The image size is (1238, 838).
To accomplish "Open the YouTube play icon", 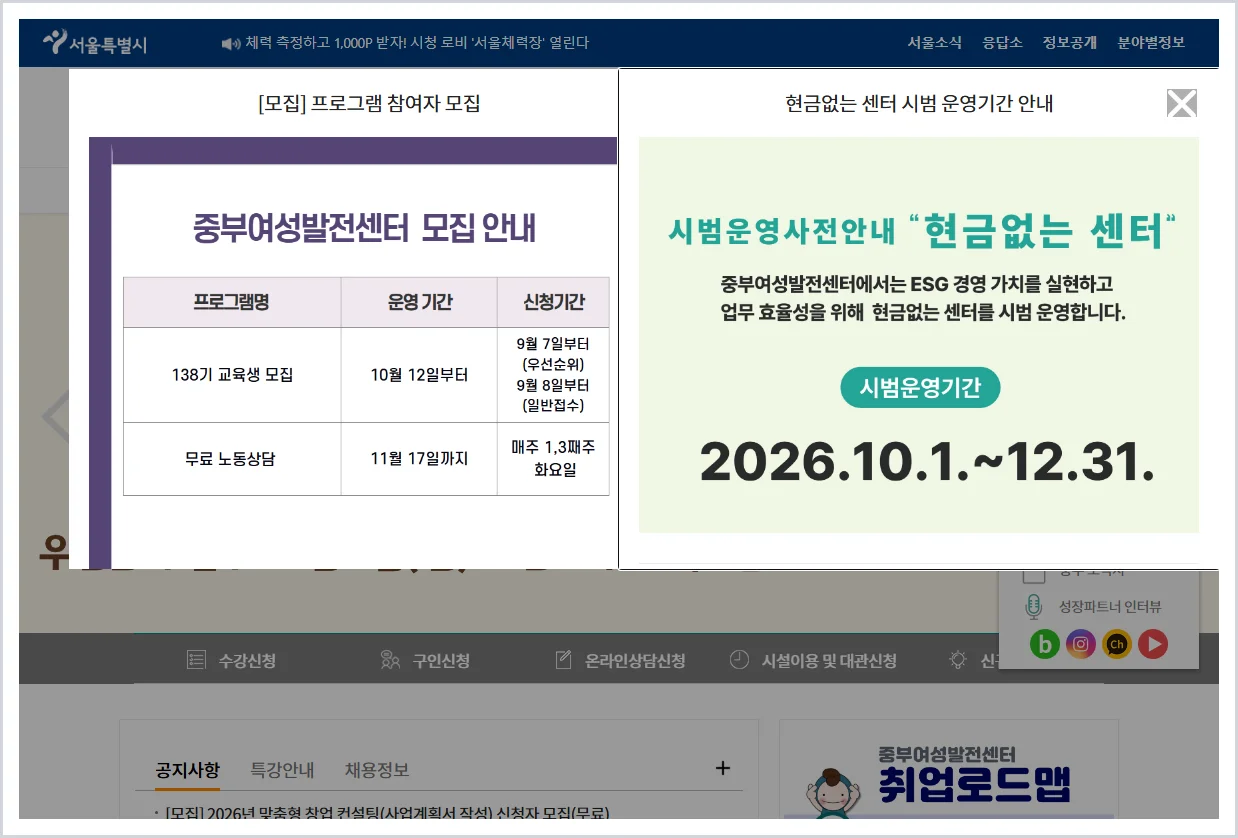I will pyautogui.click(x=1153, y=645).
